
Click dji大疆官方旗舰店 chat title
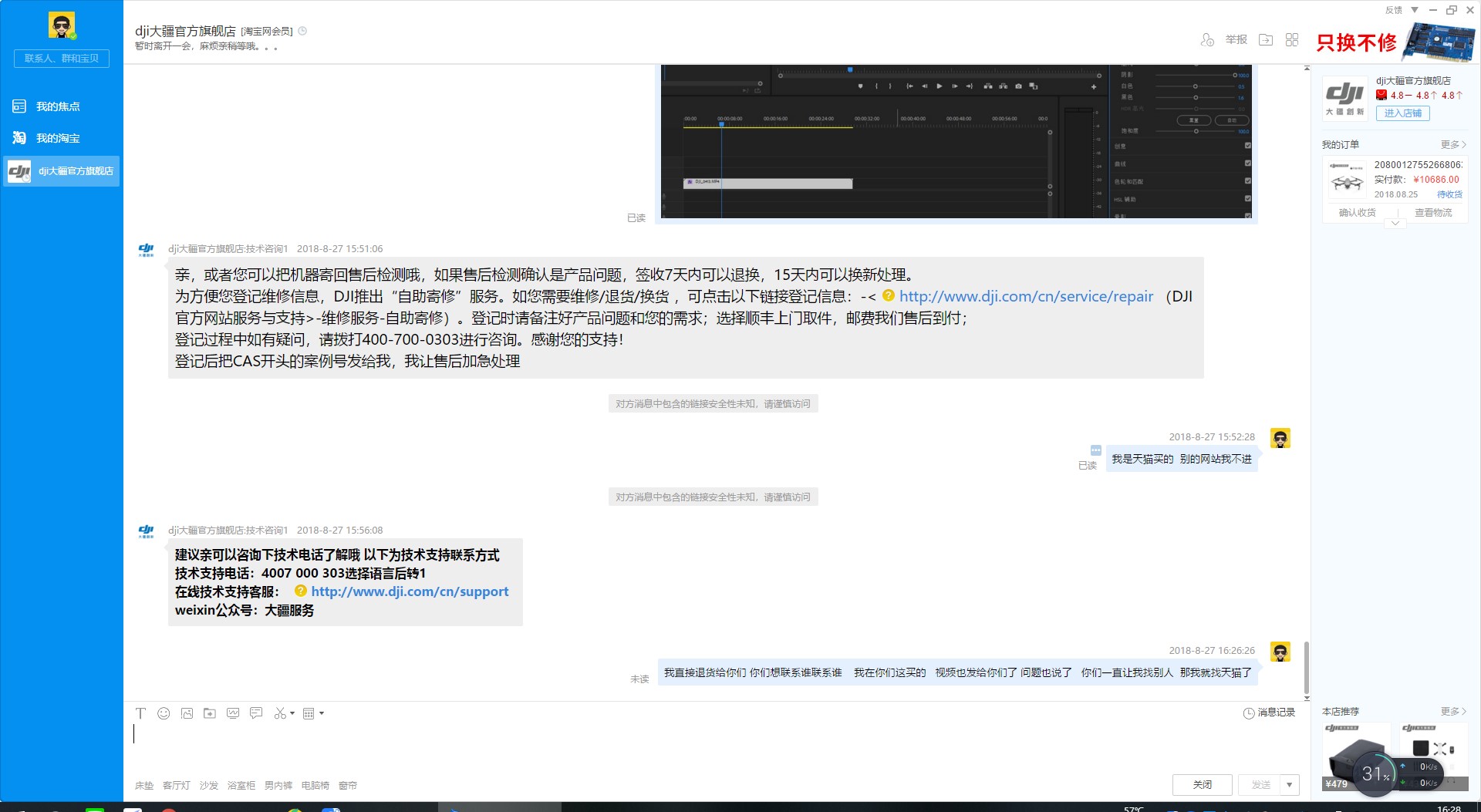185,31
